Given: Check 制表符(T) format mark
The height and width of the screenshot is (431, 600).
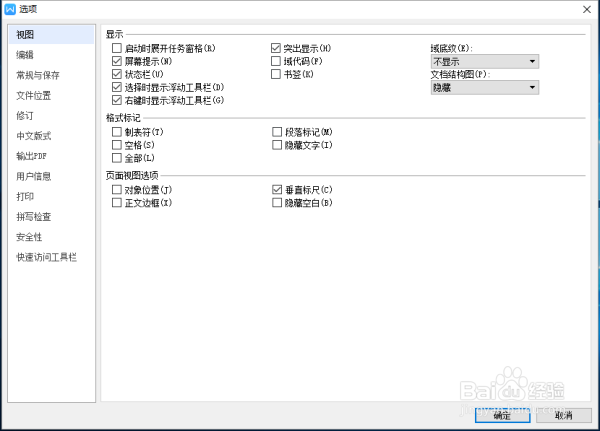Looking at the screenshot, I should tap(117, 132).
